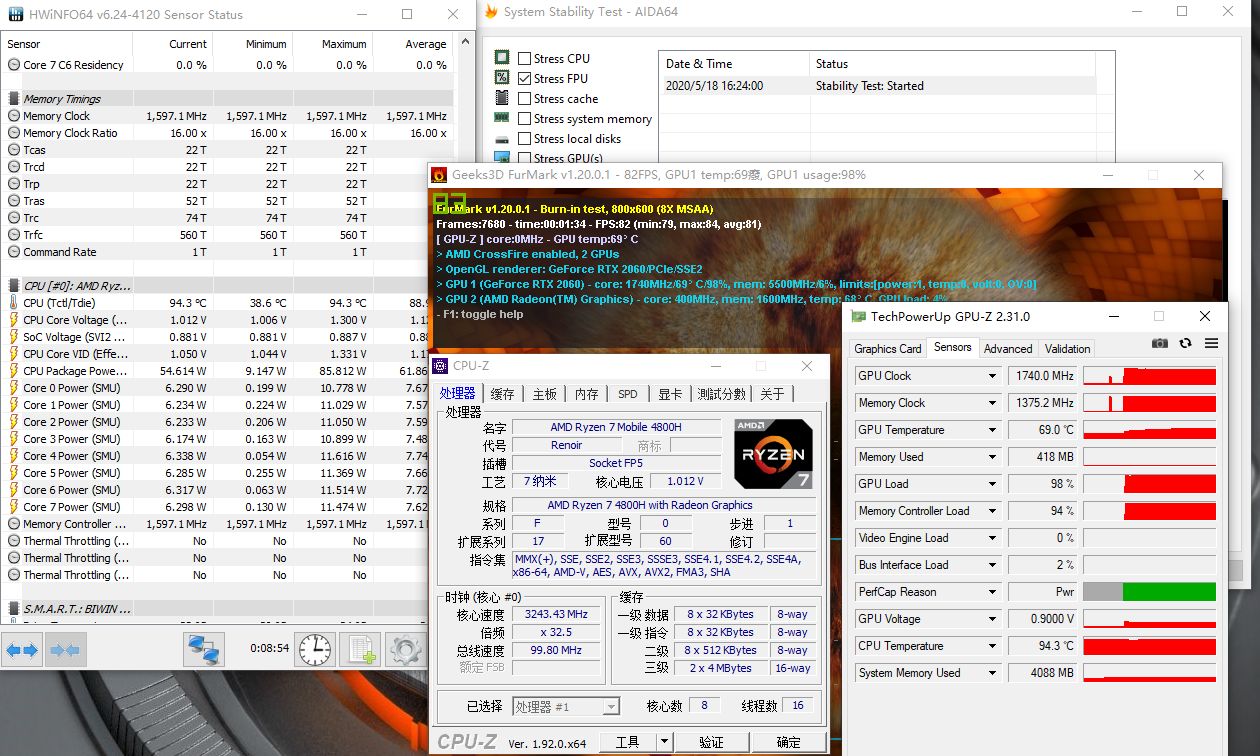This screenshot has height=756, width=1260.
Task: Switch to the CPU-Z SPD tab
Action: [627, 394]
